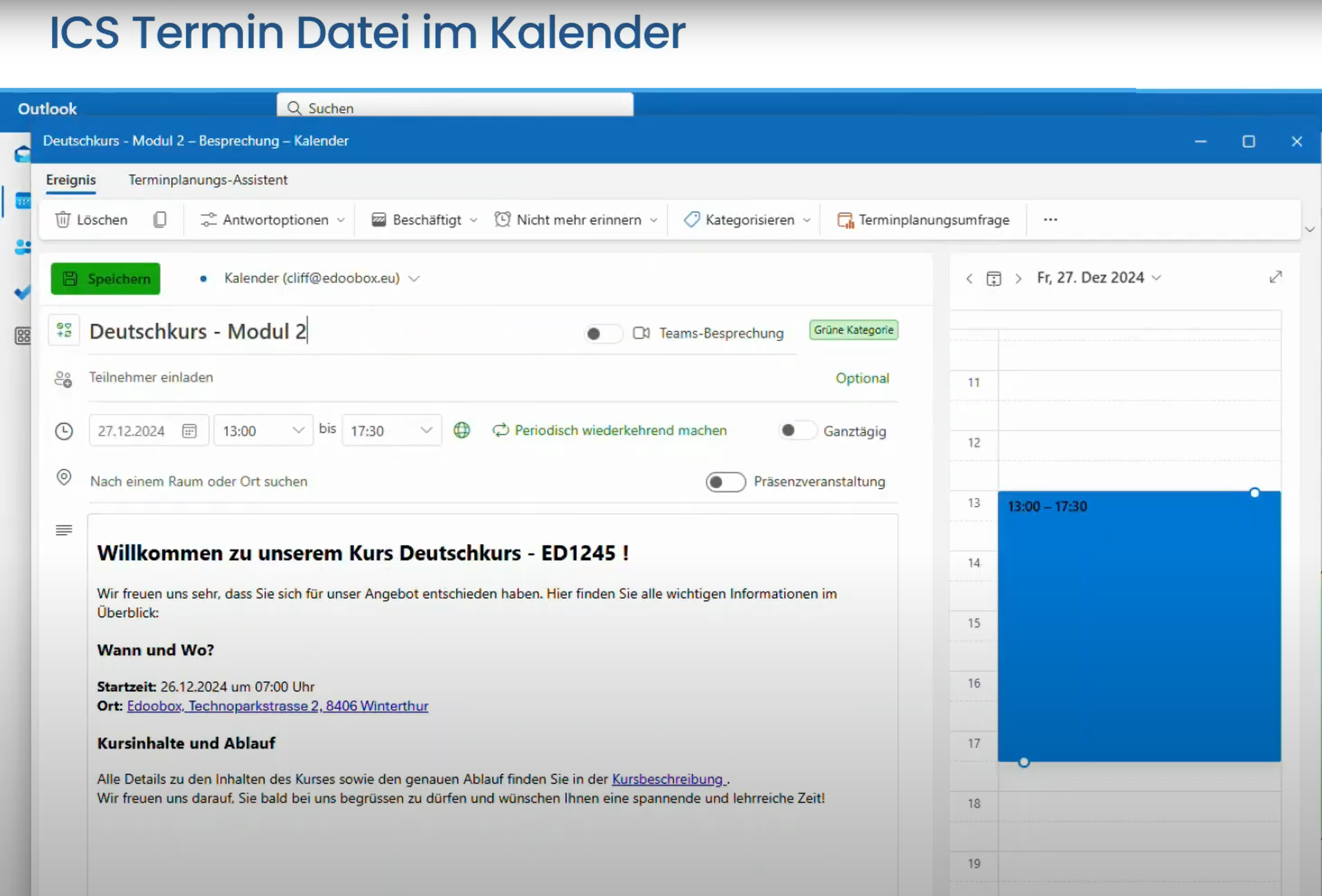The width and height of the screenshot is (1322, 896).
Task: Click the copy icon next to Löschen
Action: 160,220
